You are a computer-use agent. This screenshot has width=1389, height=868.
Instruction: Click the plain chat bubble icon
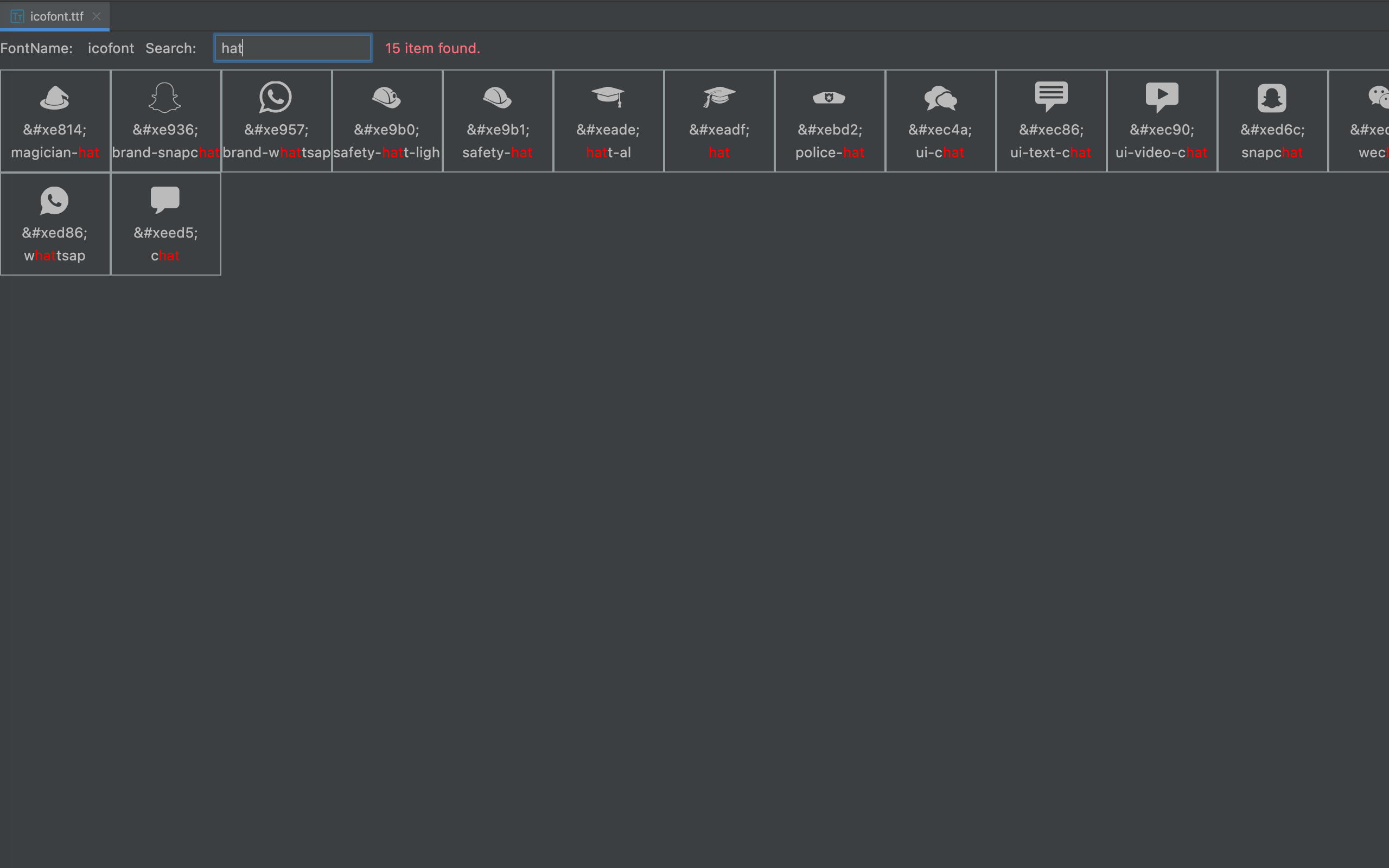tap(165, 200)
